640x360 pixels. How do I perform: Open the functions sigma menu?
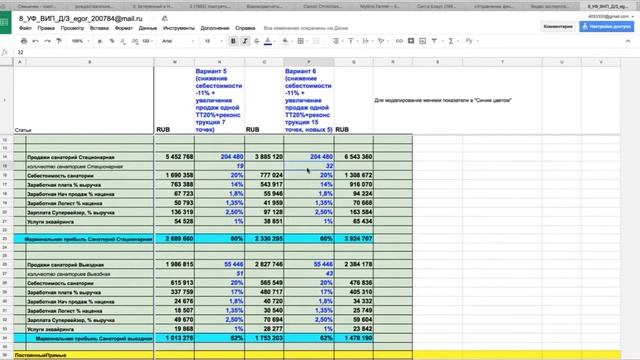[452, 41]
